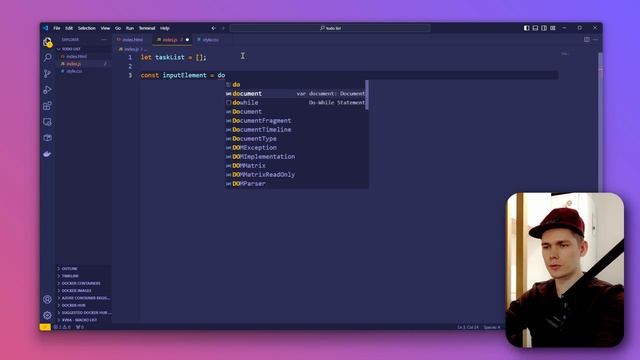Expand the AZURE CONTAINER REGISTRY section
The image size is (640, 360).
(x=83, y=298)
